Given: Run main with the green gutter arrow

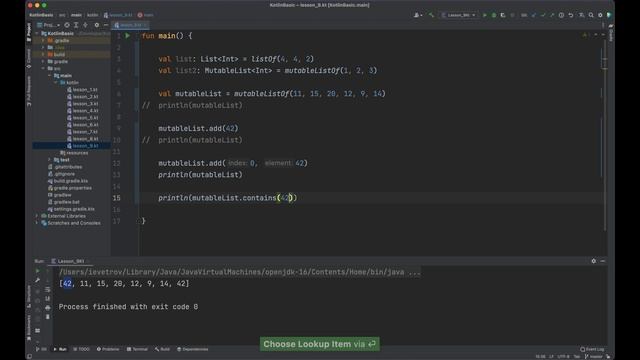Looking at the screenshot, I should (127, 36).
